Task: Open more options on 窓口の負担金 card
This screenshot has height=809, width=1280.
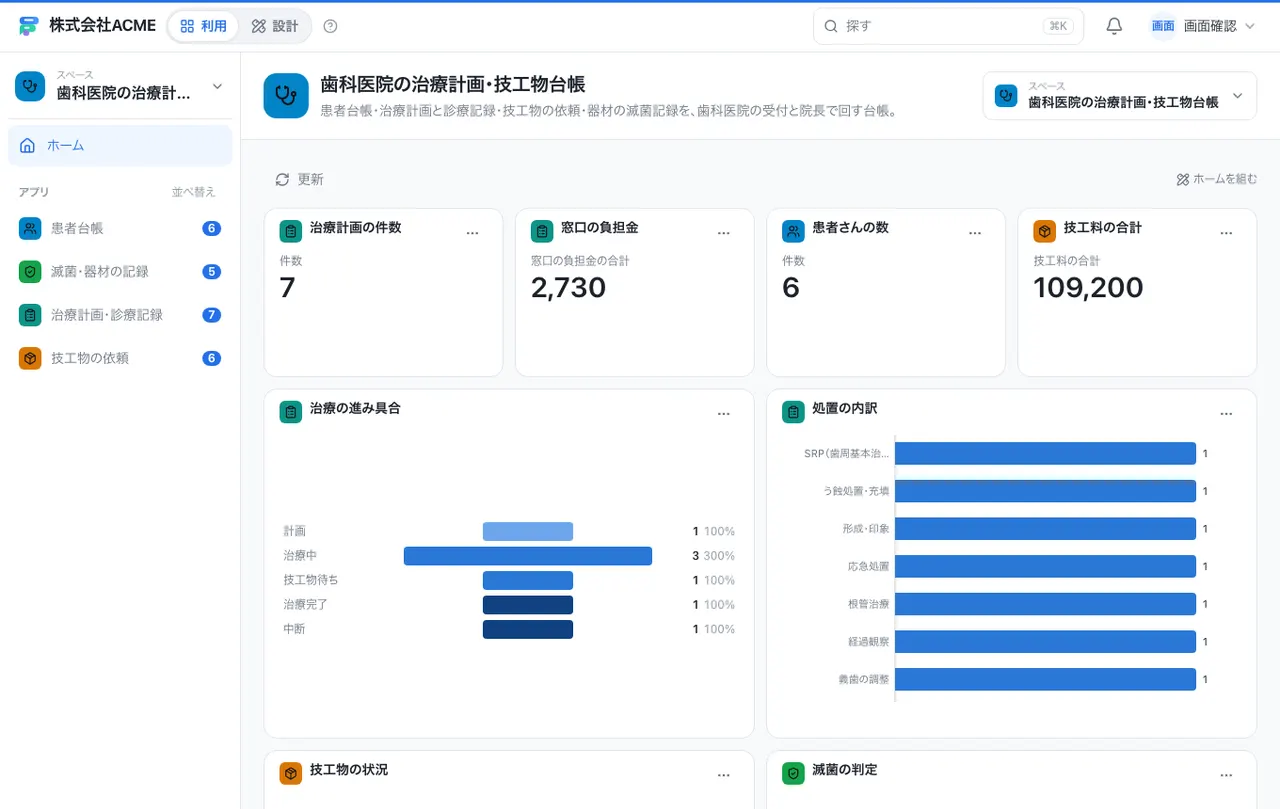Action: coord(724,233)
